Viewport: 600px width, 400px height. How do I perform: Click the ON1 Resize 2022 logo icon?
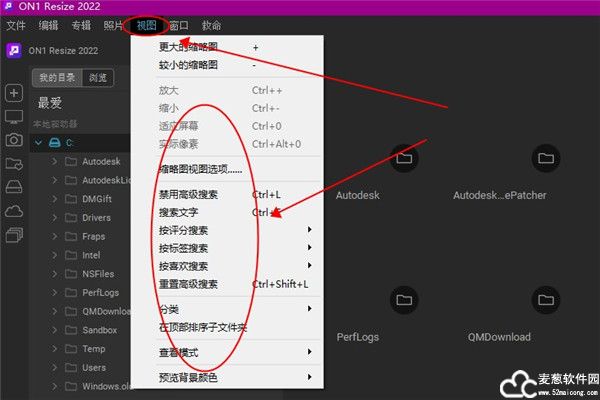[14, 50]
